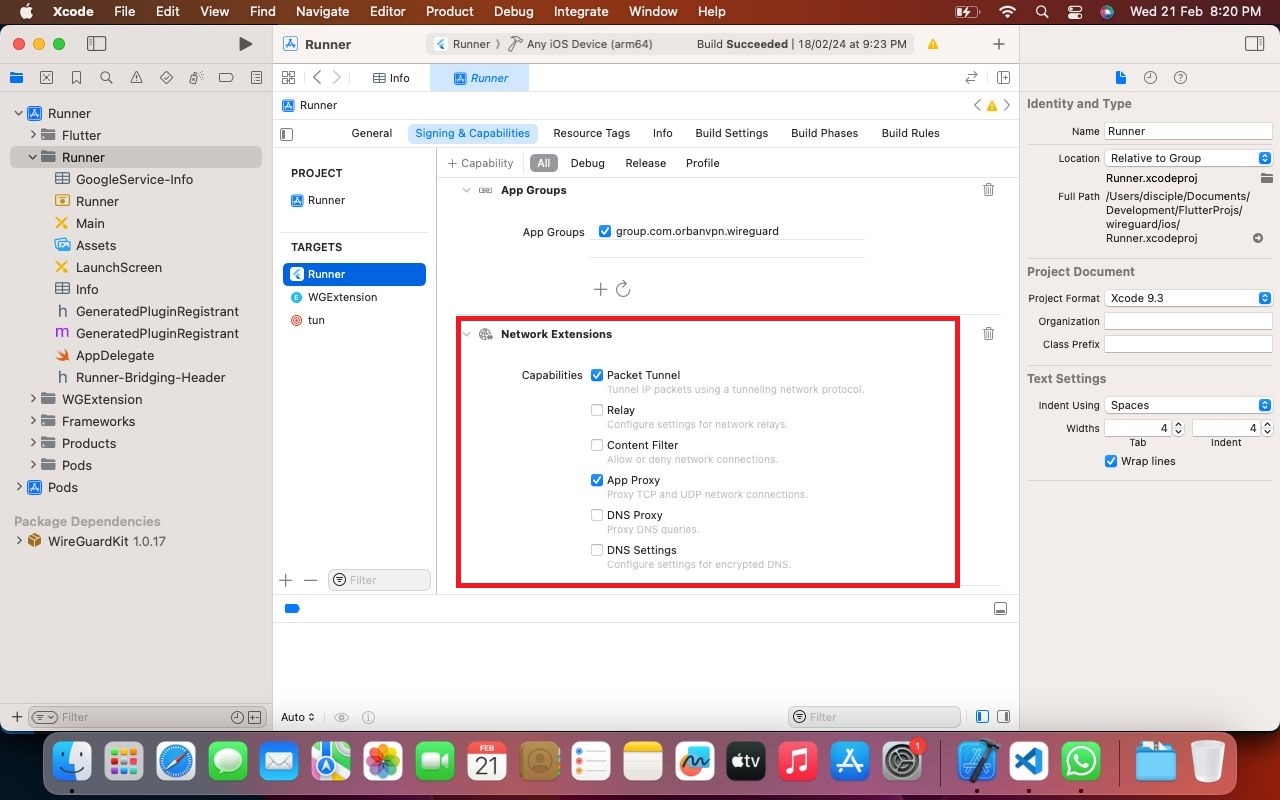Open the Product menu

coord(449,11)
